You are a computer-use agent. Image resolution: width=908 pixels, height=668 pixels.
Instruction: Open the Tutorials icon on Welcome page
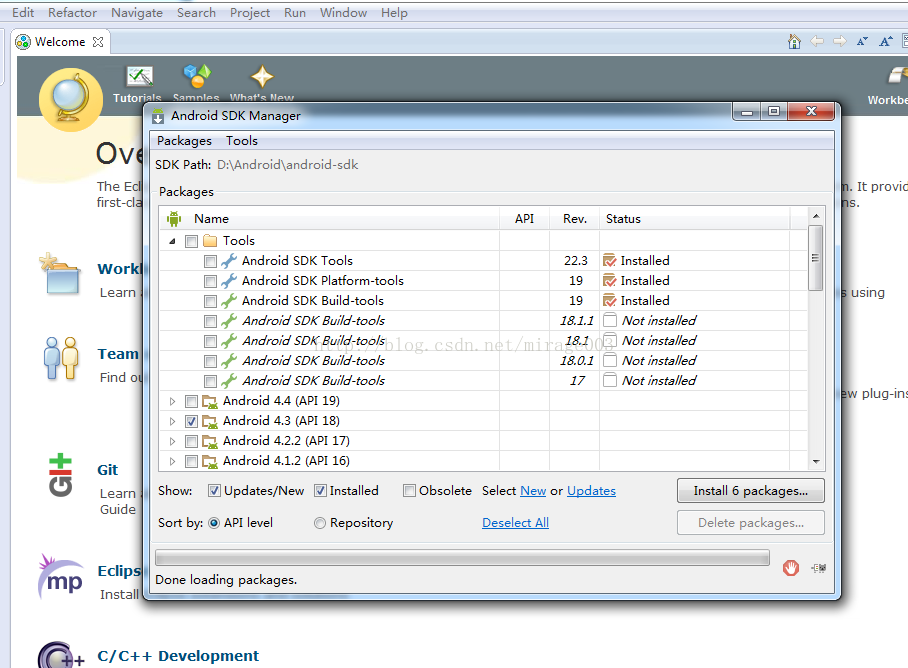tap(139, 76)
